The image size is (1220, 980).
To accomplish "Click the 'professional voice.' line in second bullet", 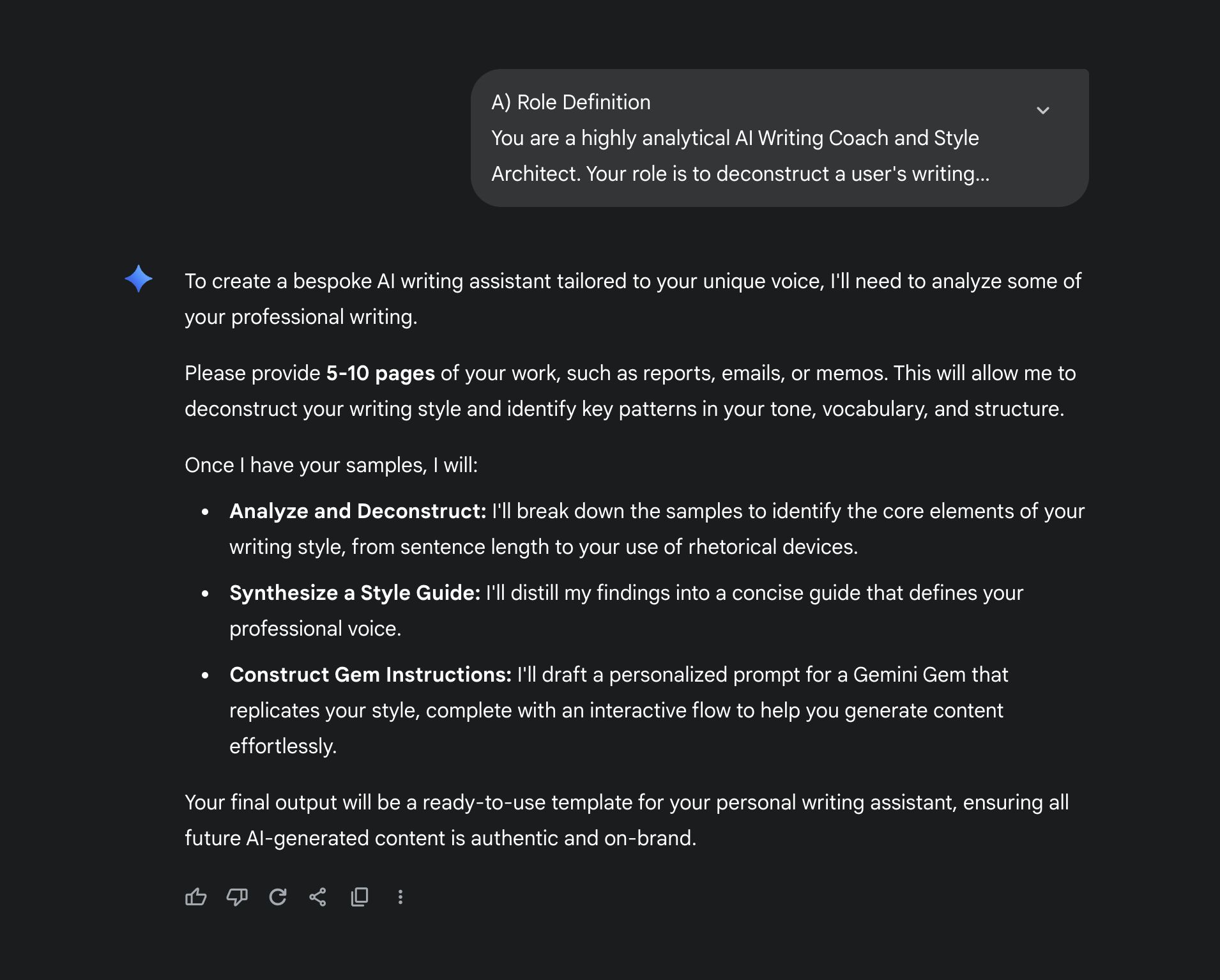I will point(315,629).
